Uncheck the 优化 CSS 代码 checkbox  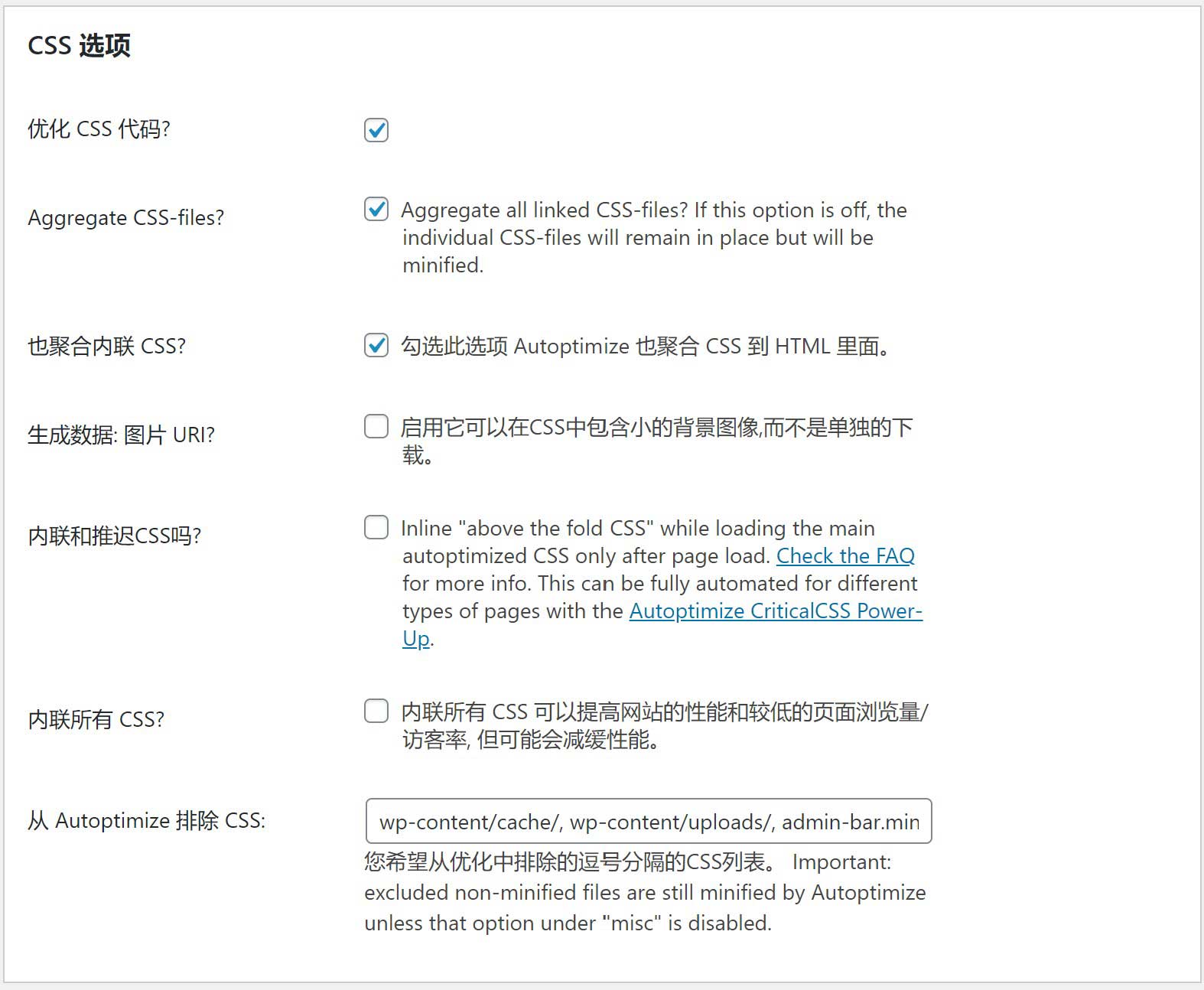pyautogui.click(x=376, y=130)
